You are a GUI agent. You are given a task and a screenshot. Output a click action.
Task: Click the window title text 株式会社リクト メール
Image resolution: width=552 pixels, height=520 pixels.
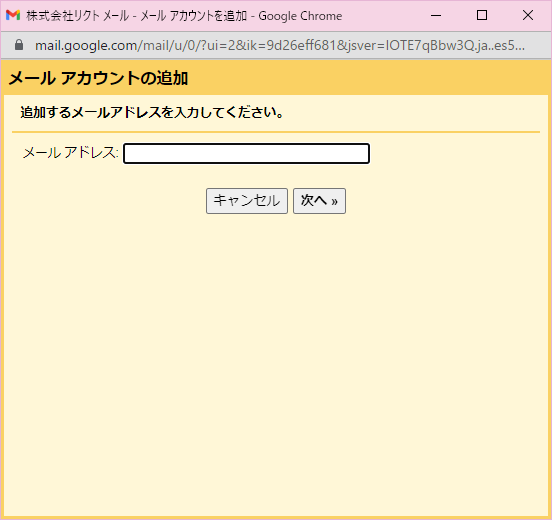[78, 16]
